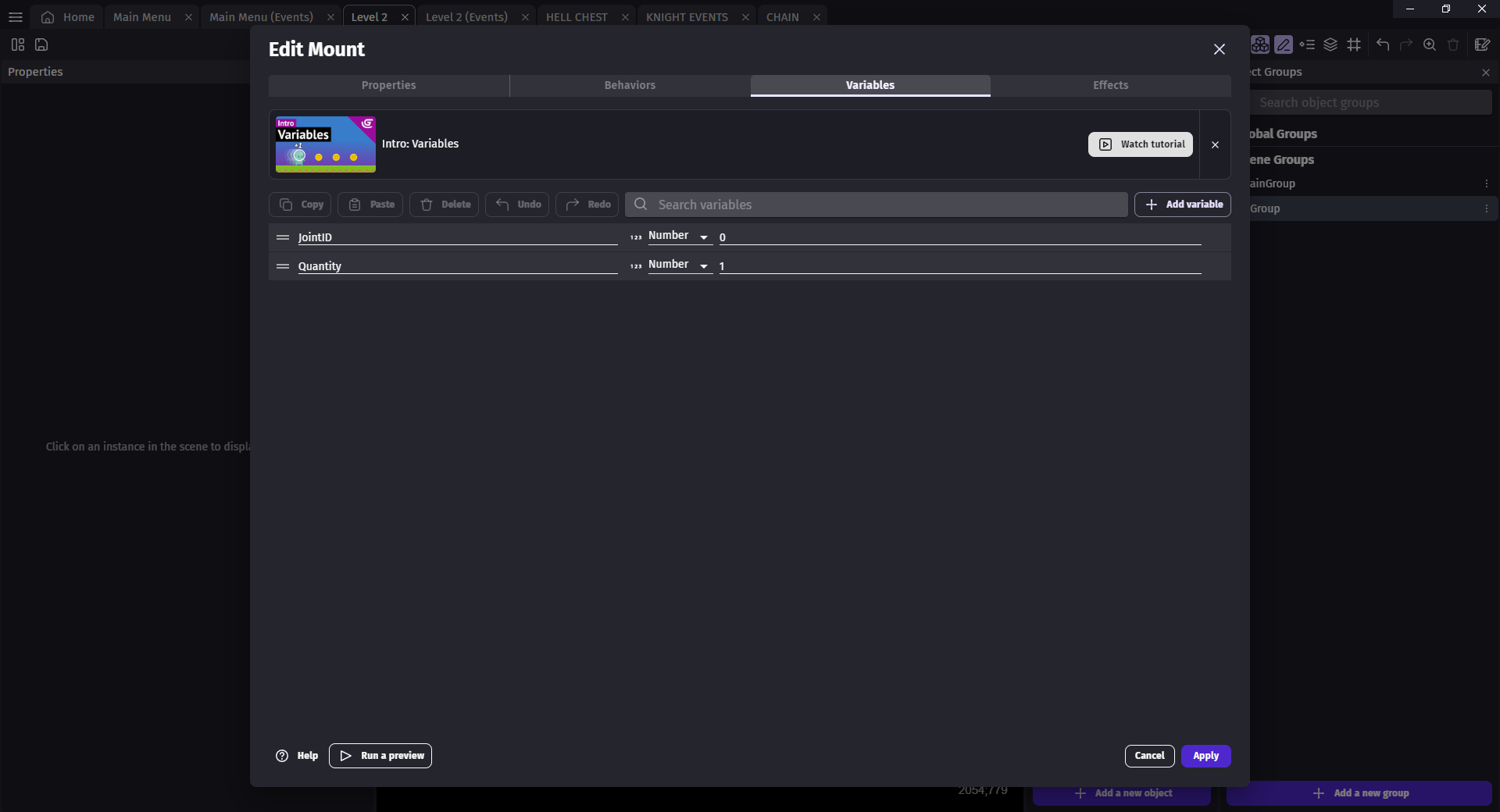Open options menu for Group row
This screenshot has height=812, width=1500.
[x=1486, y=208]
